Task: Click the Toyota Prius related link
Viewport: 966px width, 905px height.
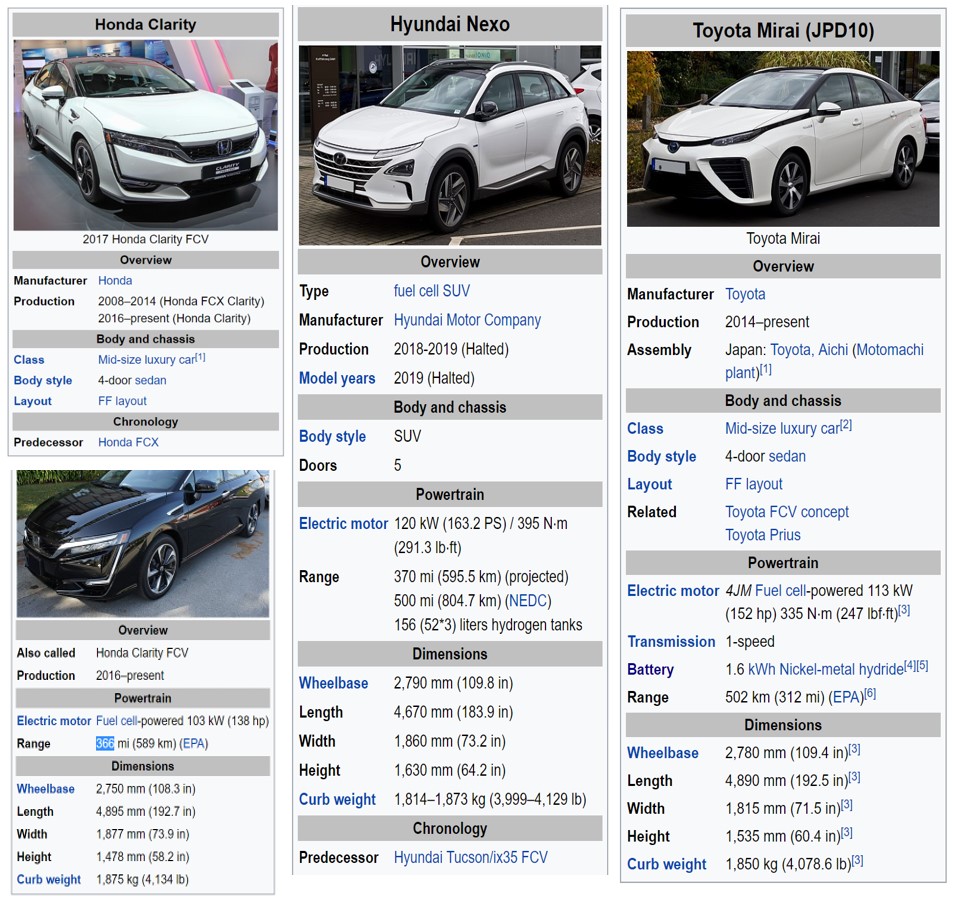Action: click(x=763, y=535)
